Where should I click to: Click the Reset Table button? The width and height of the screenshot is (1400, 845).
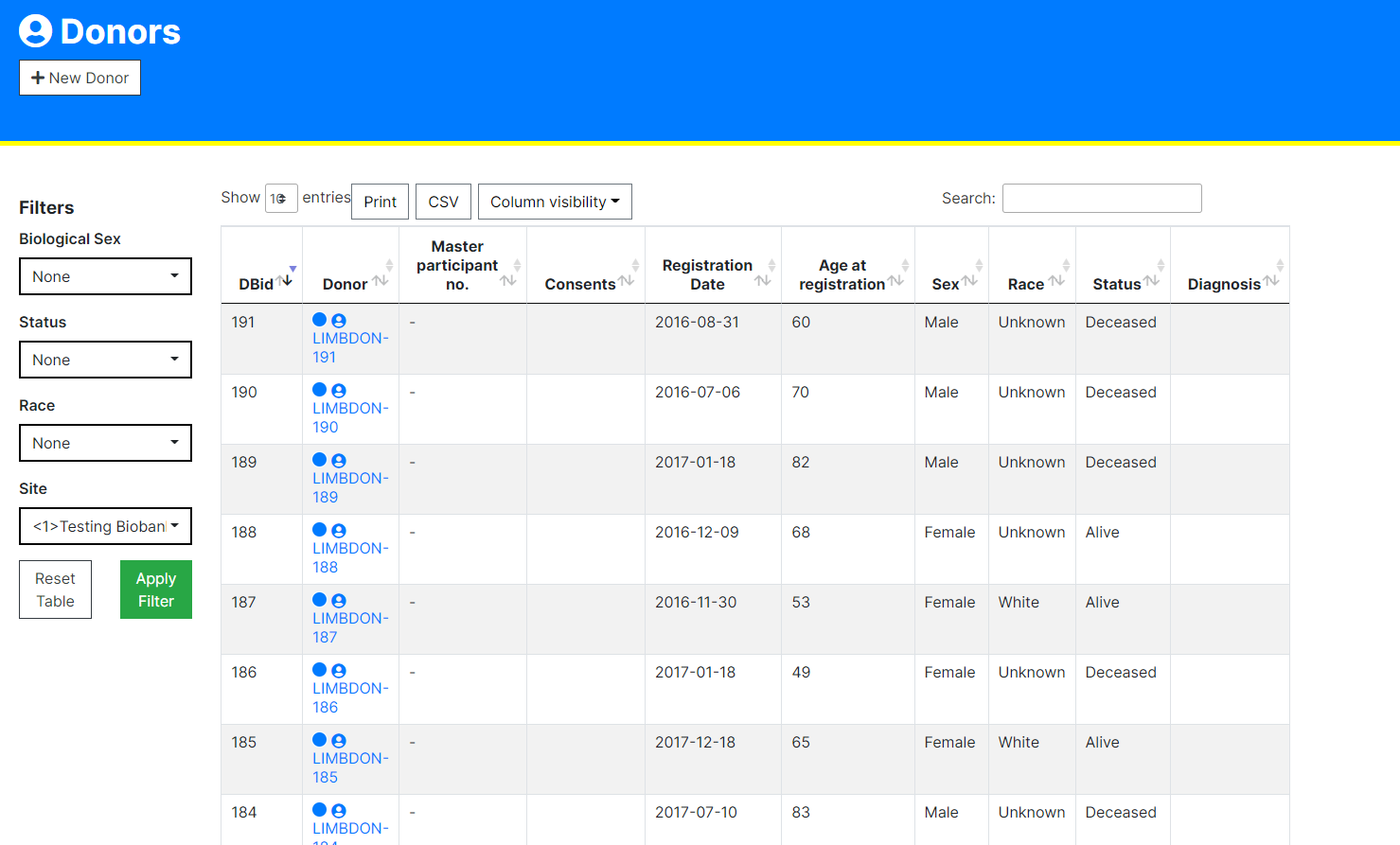pos(55,589)
